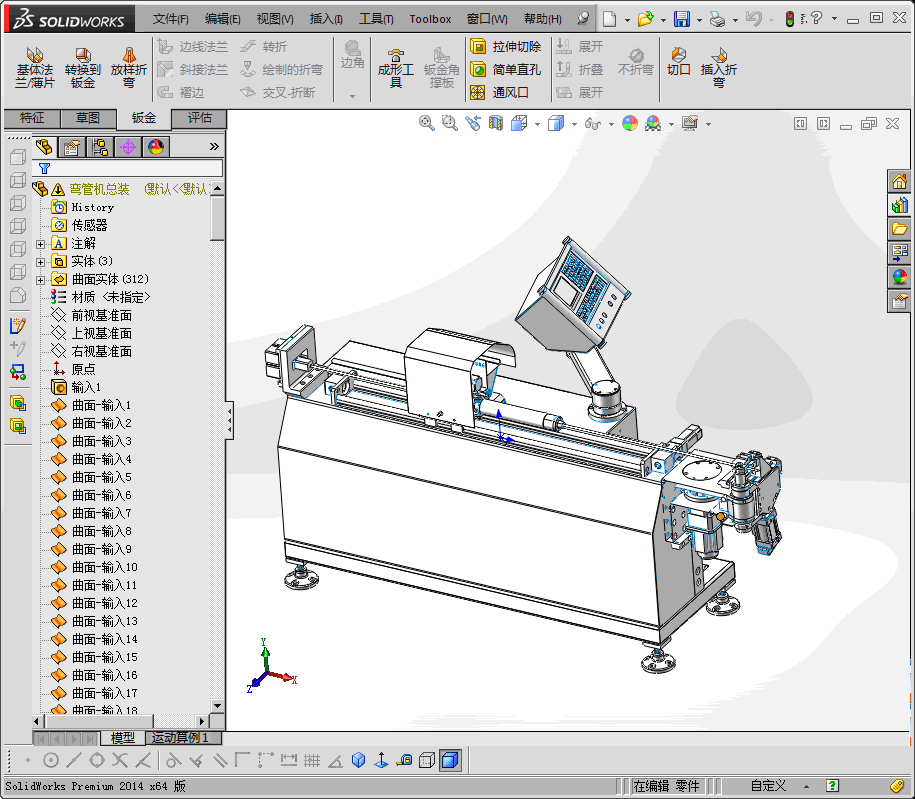Open the Open-file dropdown arrow in title bar

[x=663, y=20]
